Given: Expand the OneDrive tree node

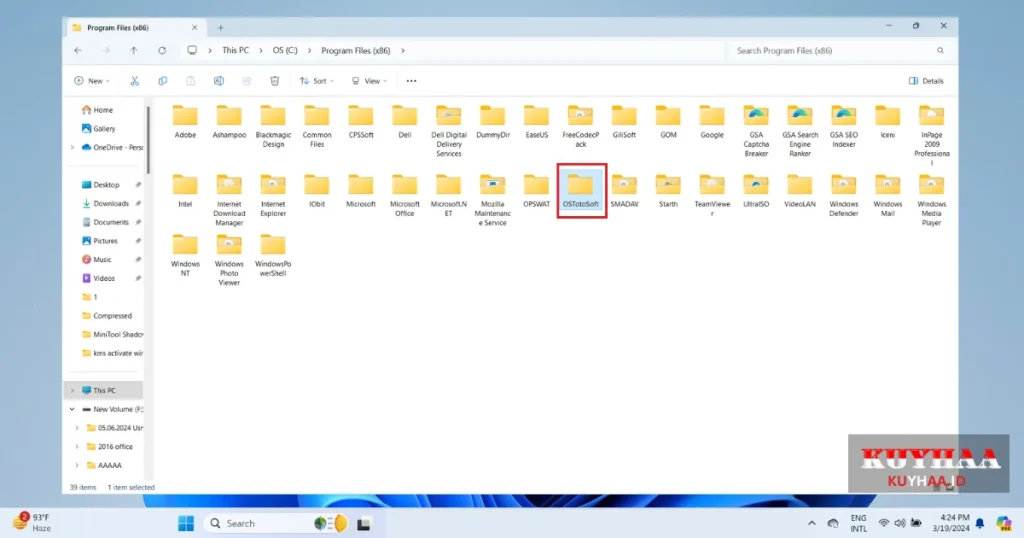Looking at the screenshot, I should (72, 148).
